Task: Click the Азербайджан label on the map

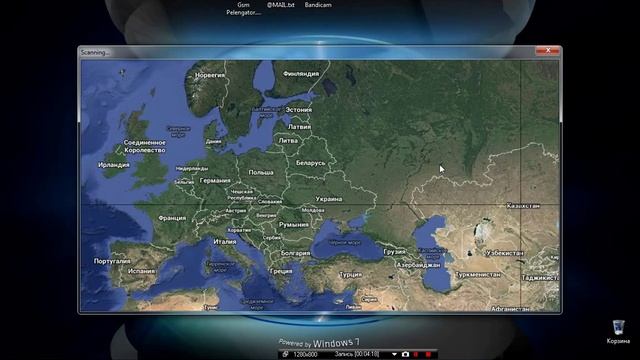Action: (x=418, y=265)
